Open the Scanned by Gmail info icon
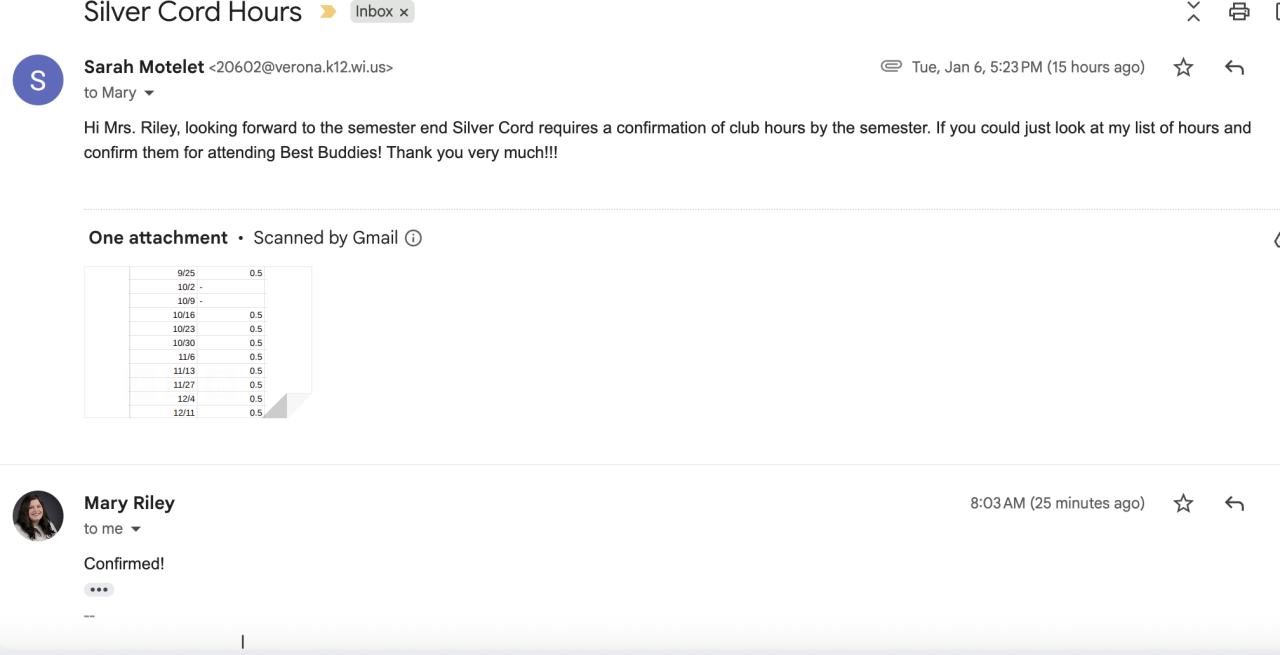Image resolution: width=1280 pixels, height=655 pixels. (x=413, y=238)
